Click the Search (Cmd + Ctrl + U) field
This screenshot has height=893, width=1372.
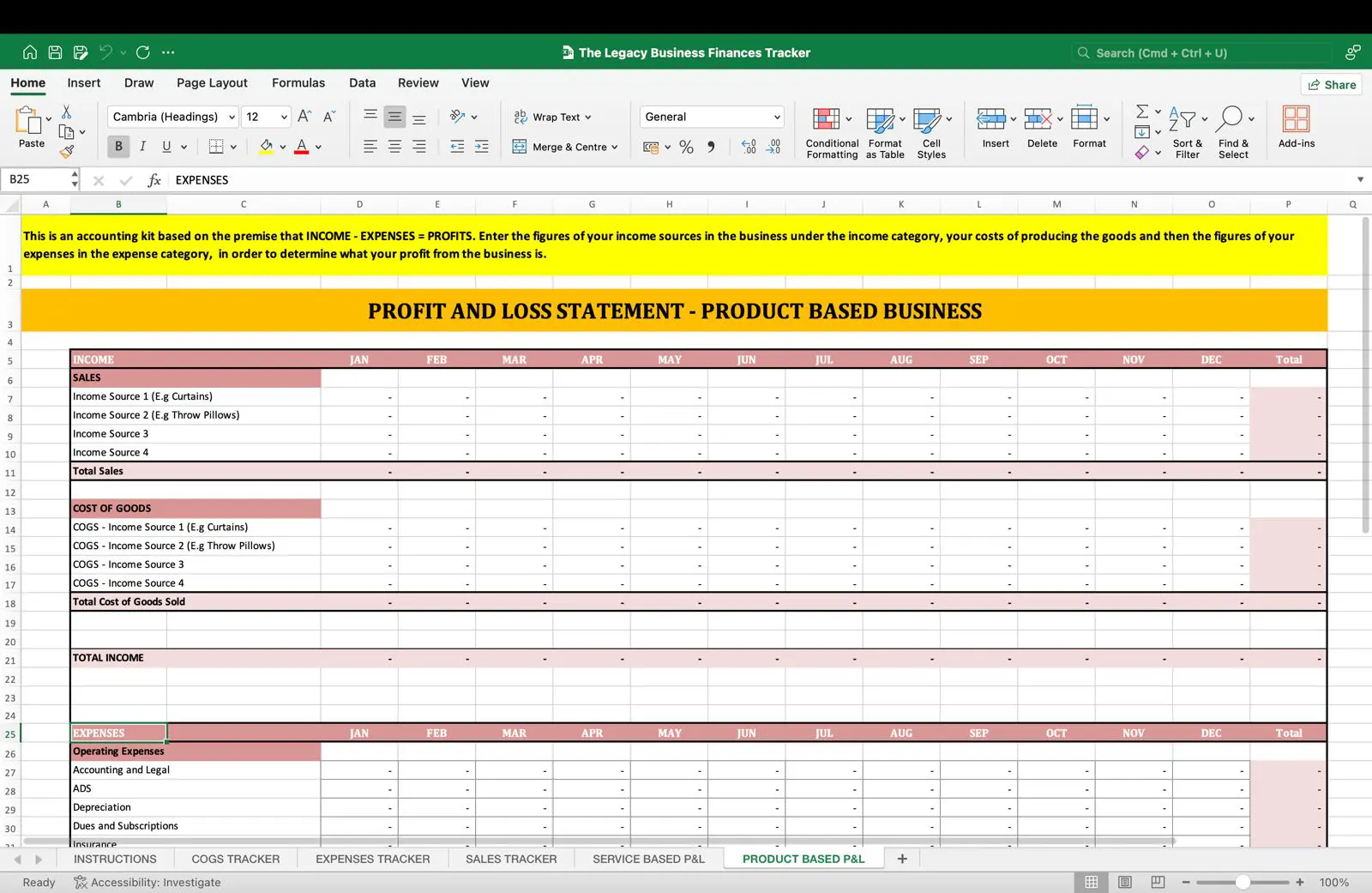coord(1201,52)
